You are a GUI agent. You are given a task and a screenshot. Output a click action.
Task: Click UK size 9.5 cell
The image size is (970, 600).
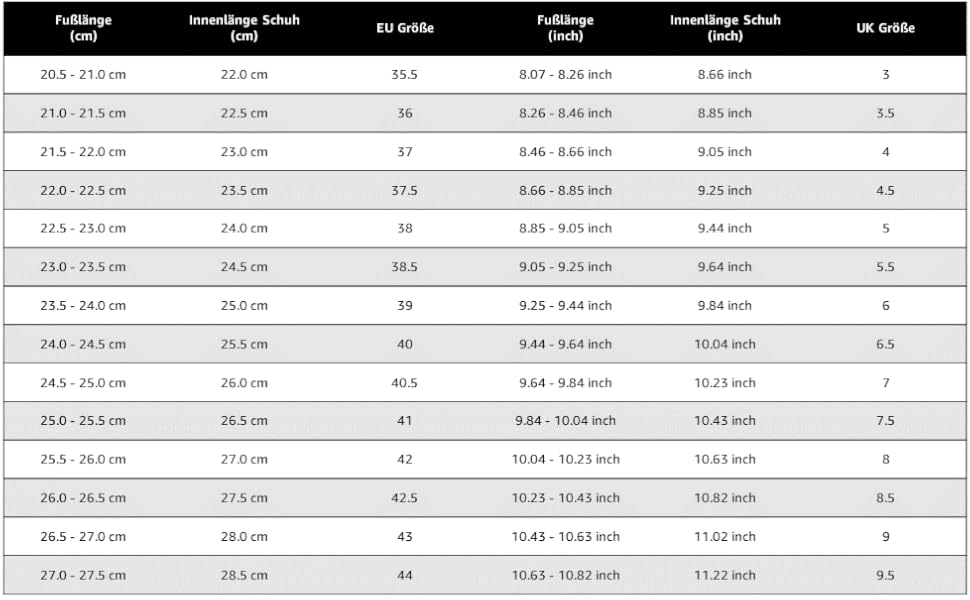[885, 575]
